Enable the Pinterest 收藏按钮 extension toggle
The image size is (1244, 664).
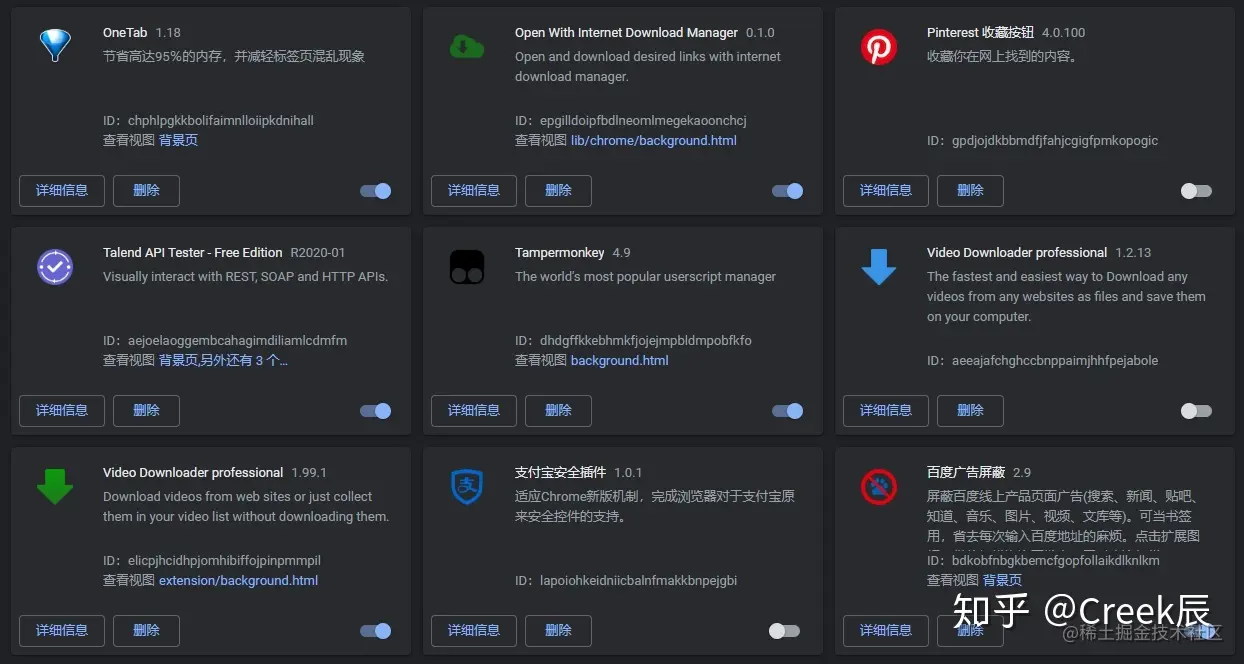pyautogui.click(x=1196, y=191)
